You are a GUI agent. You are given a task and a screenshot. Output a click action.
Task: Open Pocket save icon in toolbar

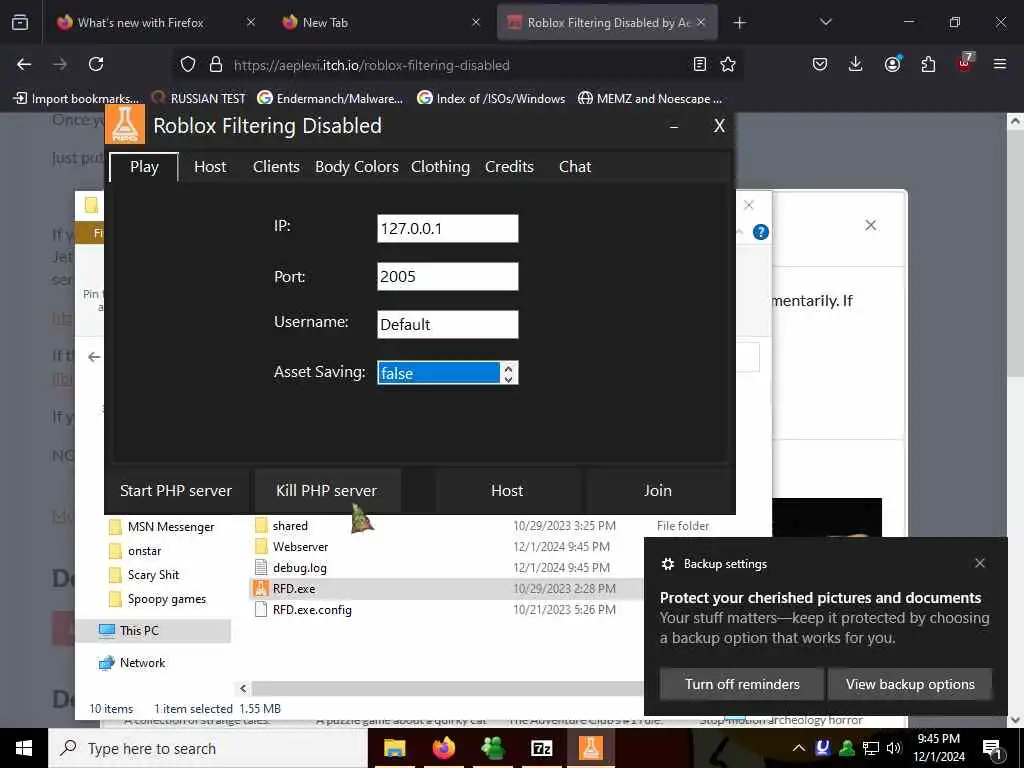click(820, 64)
